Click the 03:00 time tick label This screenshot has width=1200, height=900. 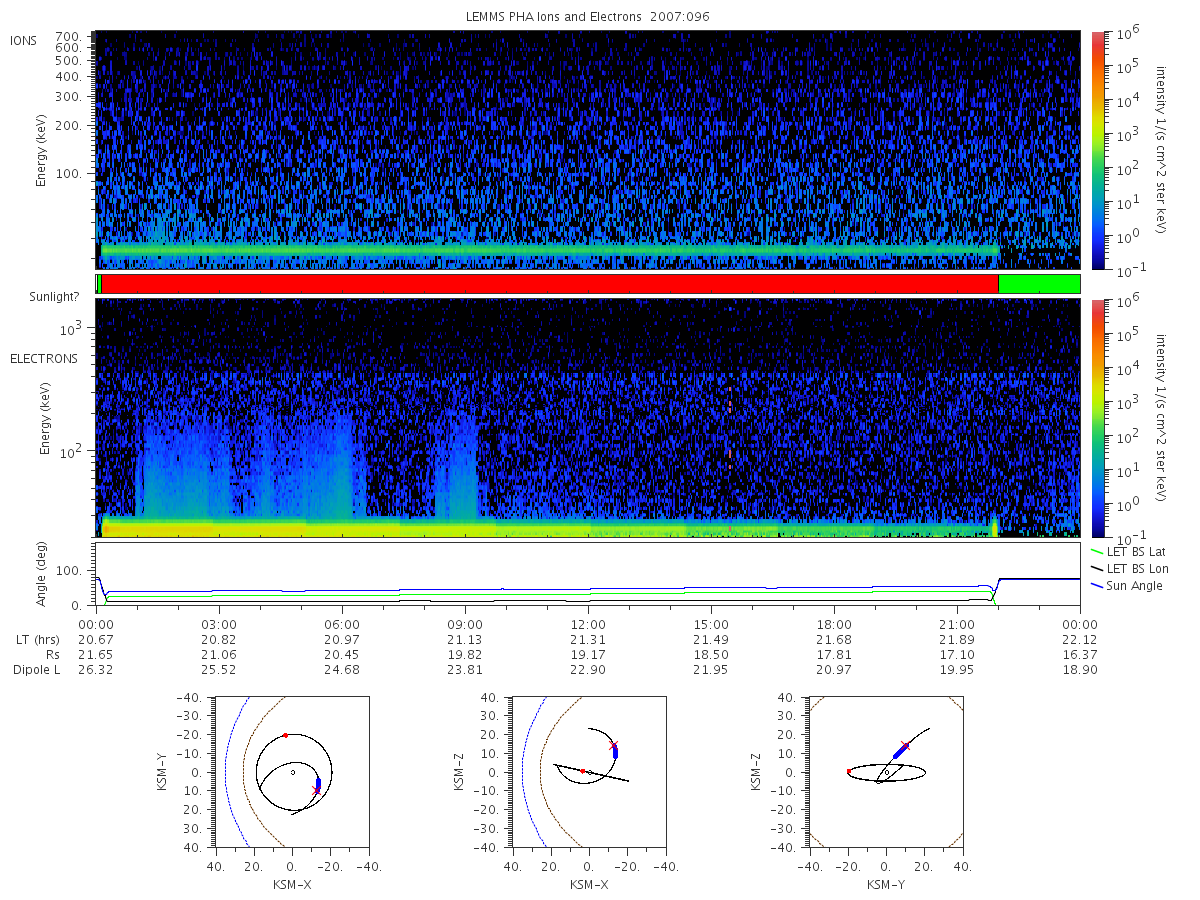click(219, 623)
